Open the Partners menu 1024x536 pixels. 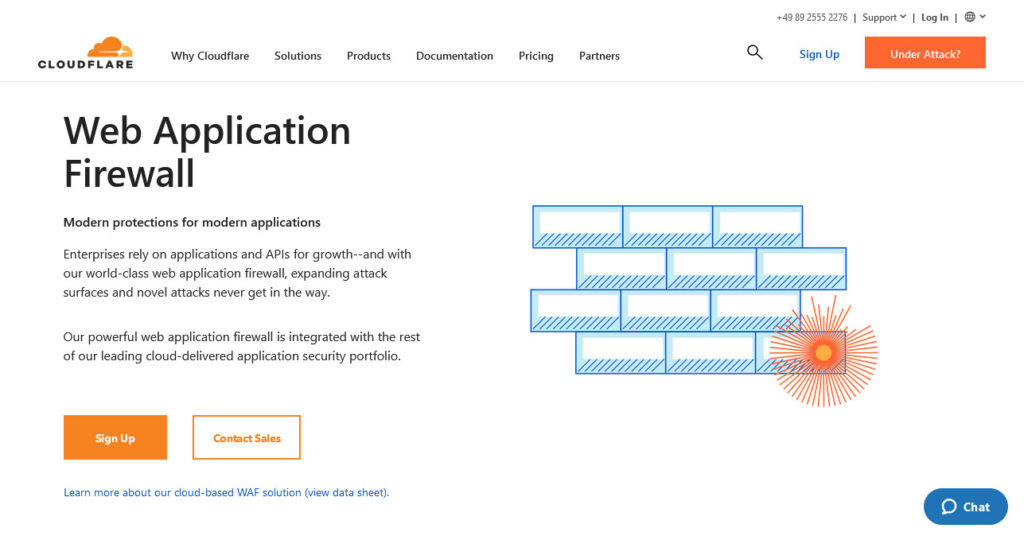pyautogui.click(x=599, y=55)
